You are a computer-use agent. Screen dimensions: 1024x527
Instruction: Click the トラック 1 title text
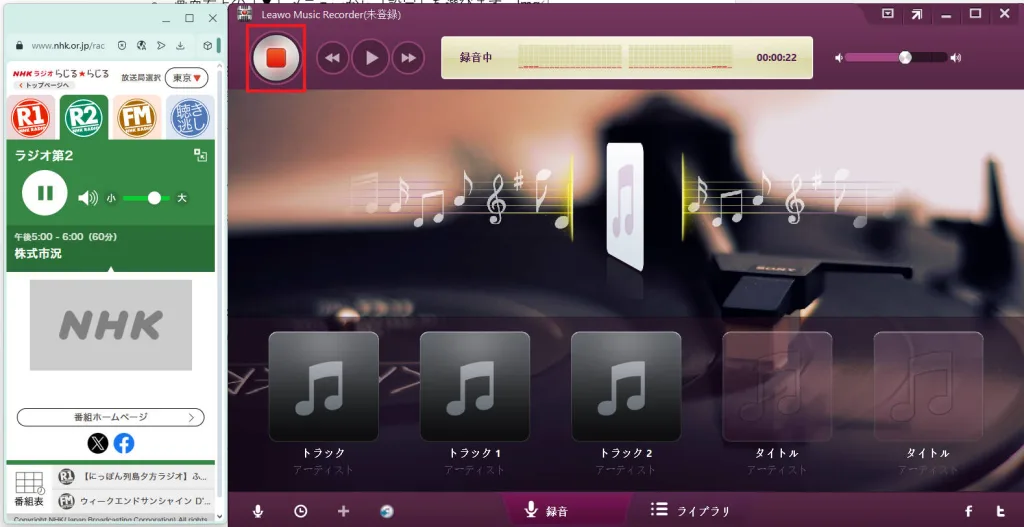click(475, 453)
